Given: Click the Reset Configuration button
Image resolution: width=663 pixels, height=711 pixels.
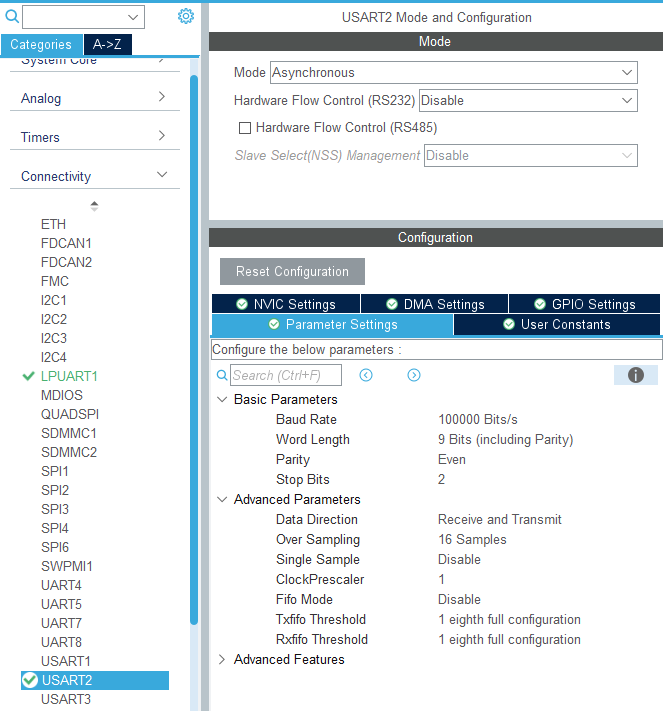Looking at the screenshot, I should [x=292, y=272].
